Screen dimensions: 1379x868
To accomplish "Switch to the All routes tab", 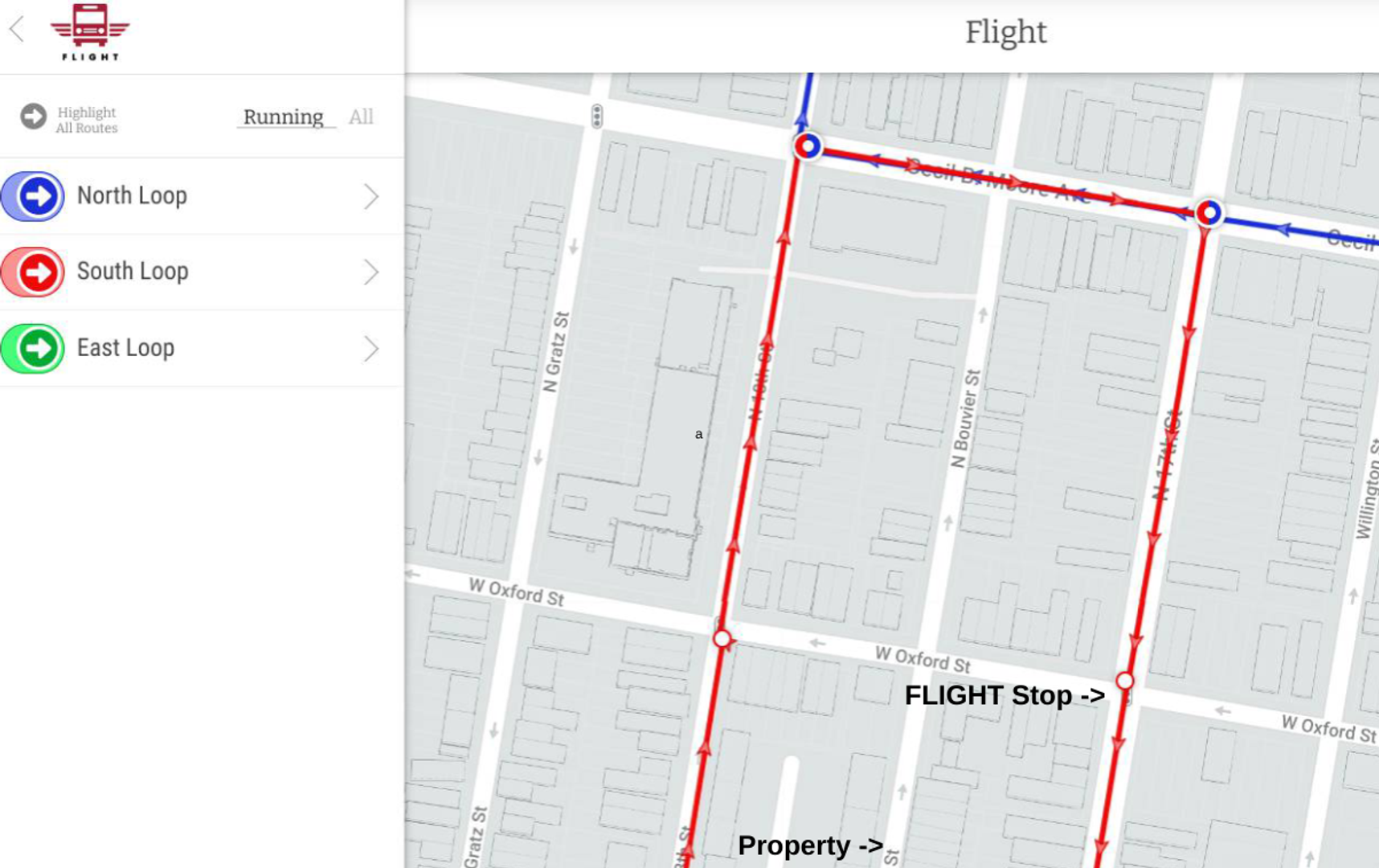I will click(361, 117).
